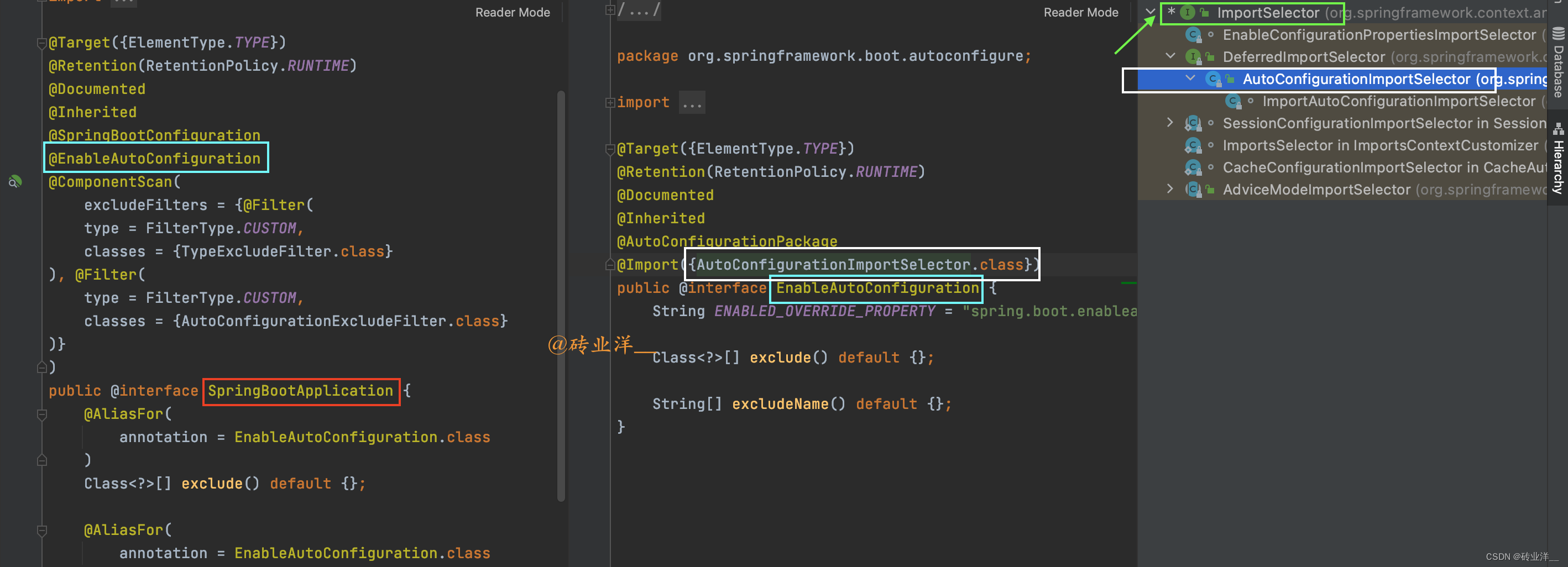Viewport: 1568px width, 567px height.
Task: Expand the SessionConfigurationImportSelector node
Action: click(1169, 122)
